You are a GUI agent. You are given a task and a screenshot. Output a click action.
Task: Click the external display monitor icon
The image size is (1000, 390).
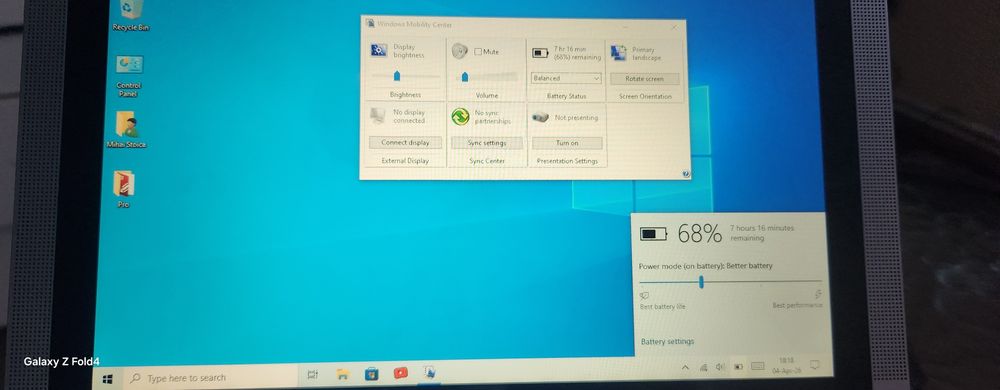point(378,116)
